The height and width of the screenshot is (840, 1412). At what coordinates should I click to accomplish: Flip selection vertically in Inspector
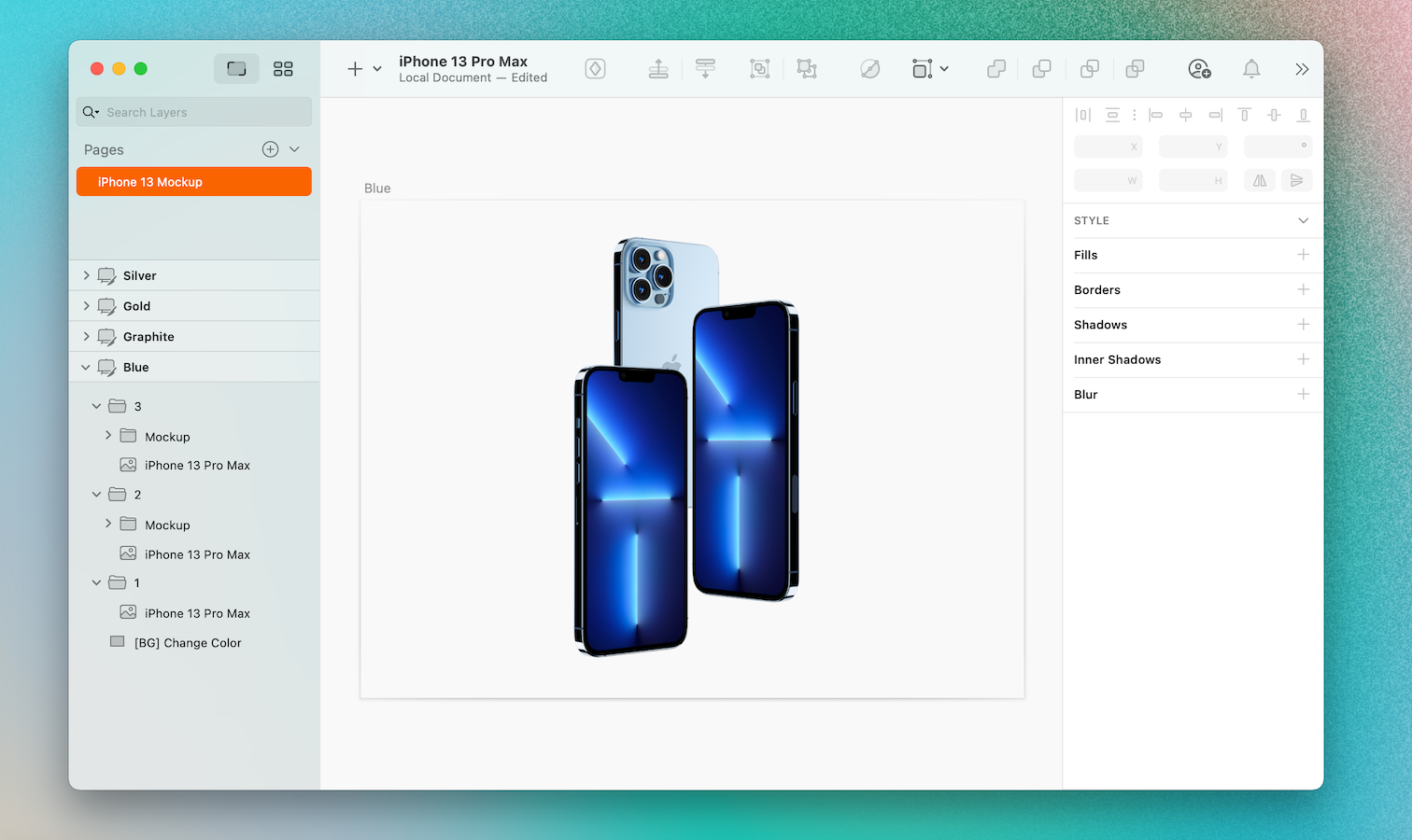click(x=1297, y=180)
